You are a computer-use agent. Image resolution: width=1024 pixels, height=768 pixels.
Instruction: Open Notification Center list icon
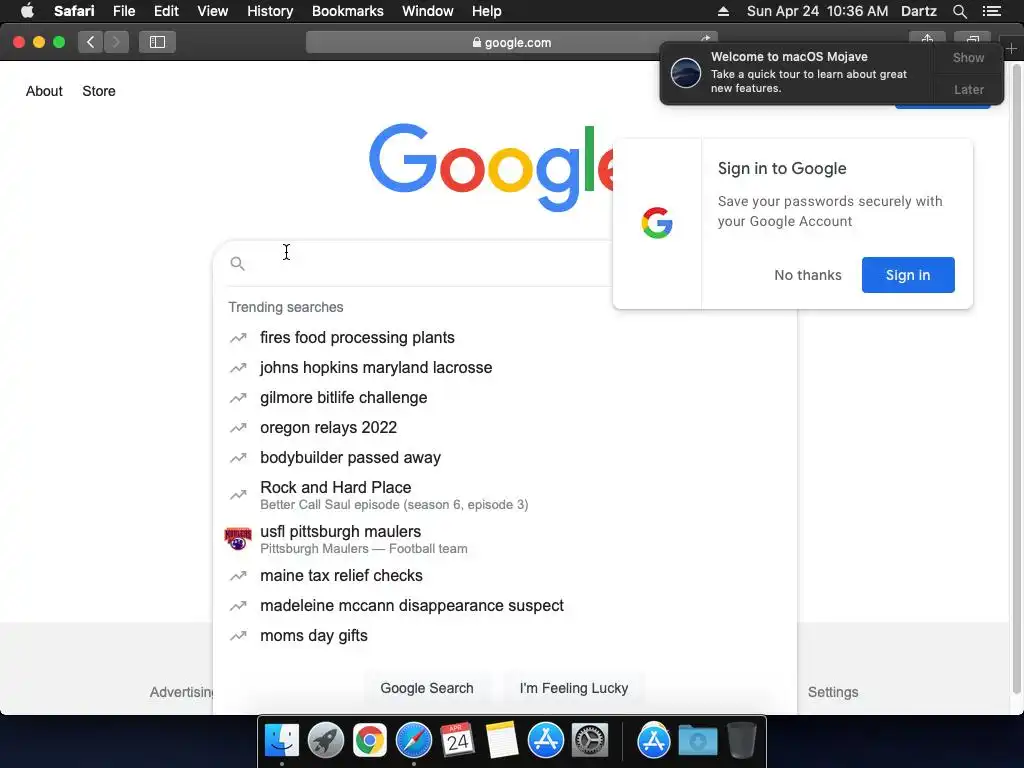tap(992, 11)
